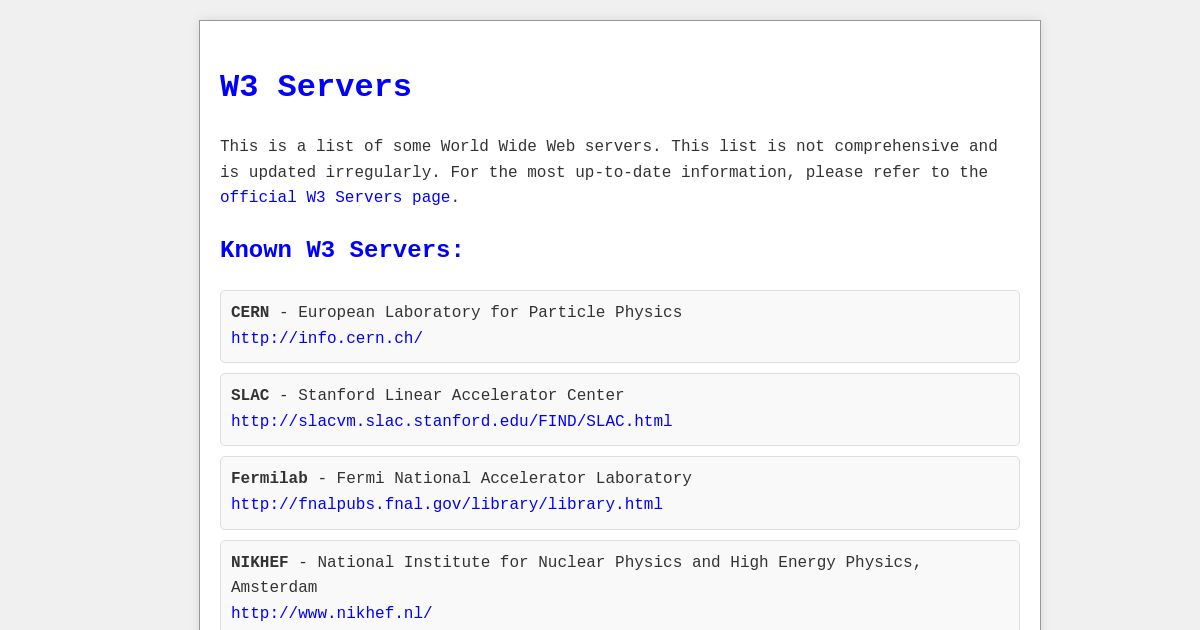Click 'Stanford Linear Accelerator Center' description
The height and width of the screenshot is (630, 1200).
click(461, 396)
